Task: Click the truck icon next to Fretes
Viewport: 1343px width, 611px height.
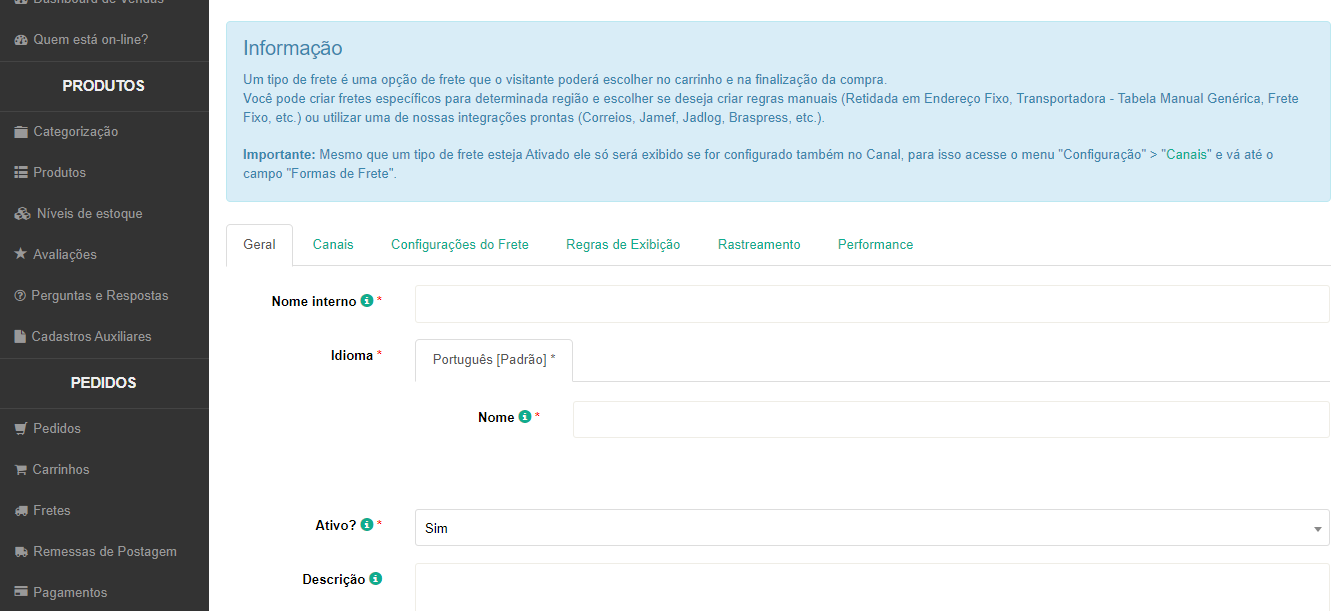Action: point(21,511)
